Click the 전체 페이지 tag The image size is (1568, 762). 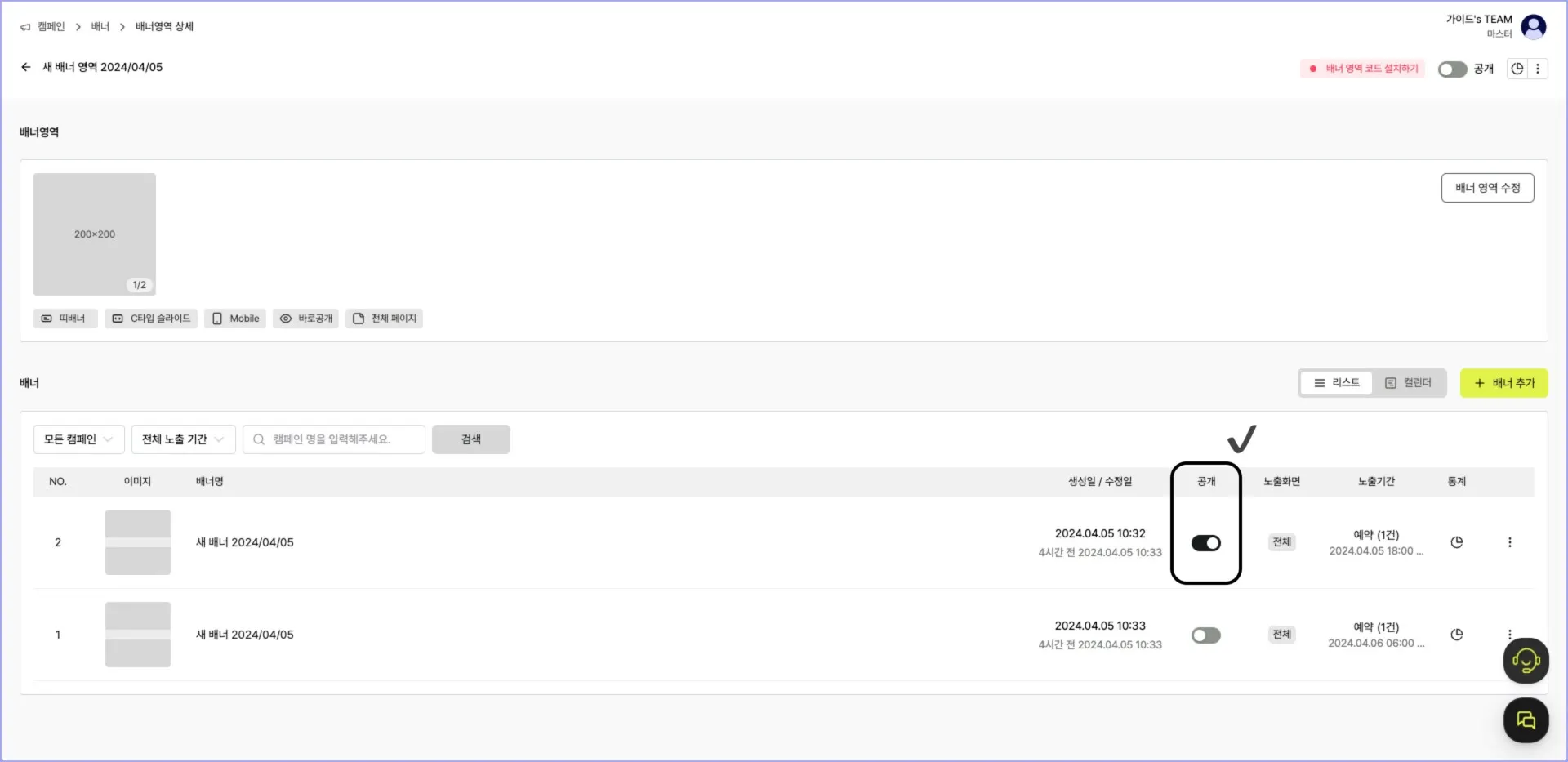point(384,319)
